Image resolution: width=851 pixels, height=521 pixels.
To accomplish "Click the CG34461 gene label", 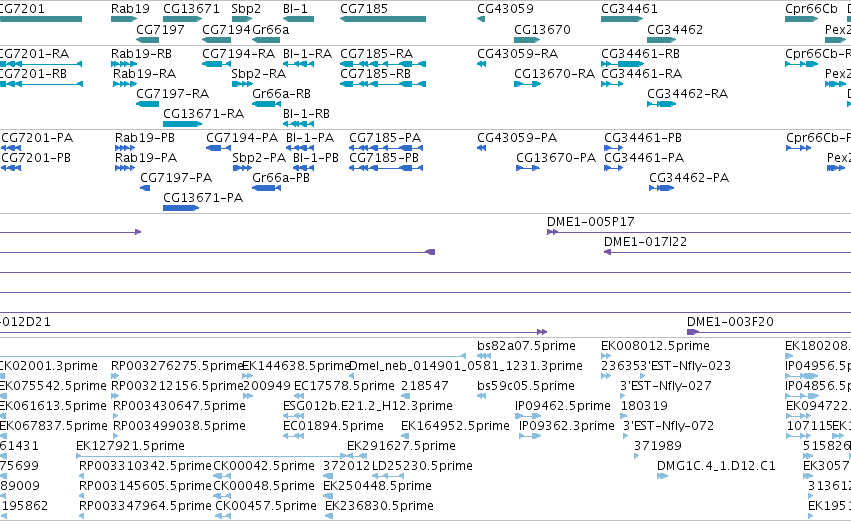I will point(629,9).
